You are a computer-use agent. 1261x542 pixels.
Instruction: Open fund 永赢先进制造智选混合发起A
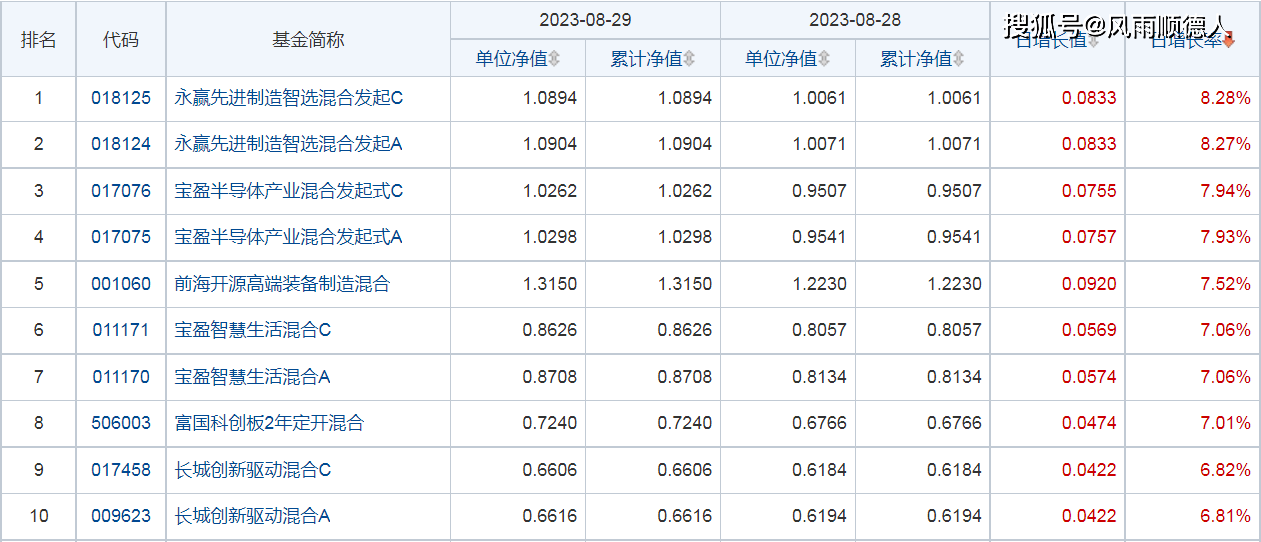coord(288,144)
